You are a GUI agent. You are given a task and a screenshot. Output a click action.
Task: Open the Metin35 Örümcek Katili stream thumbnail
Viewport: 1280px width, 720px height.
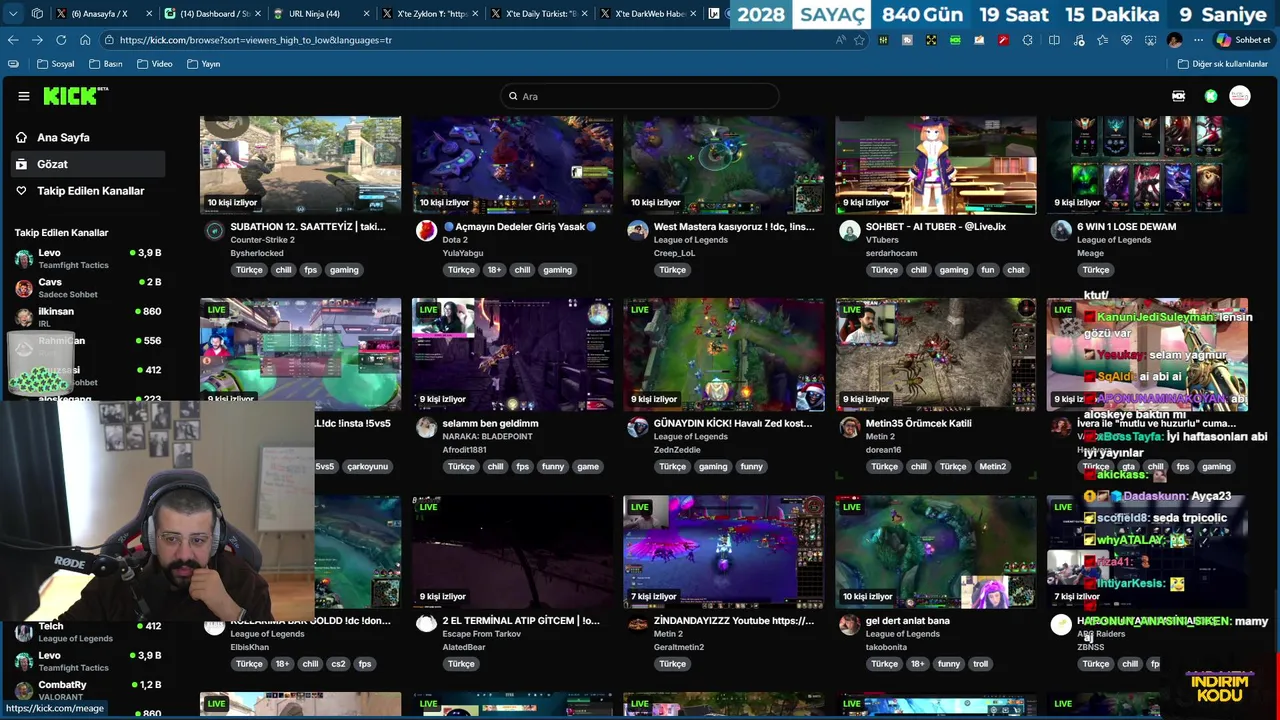[935, 354]
